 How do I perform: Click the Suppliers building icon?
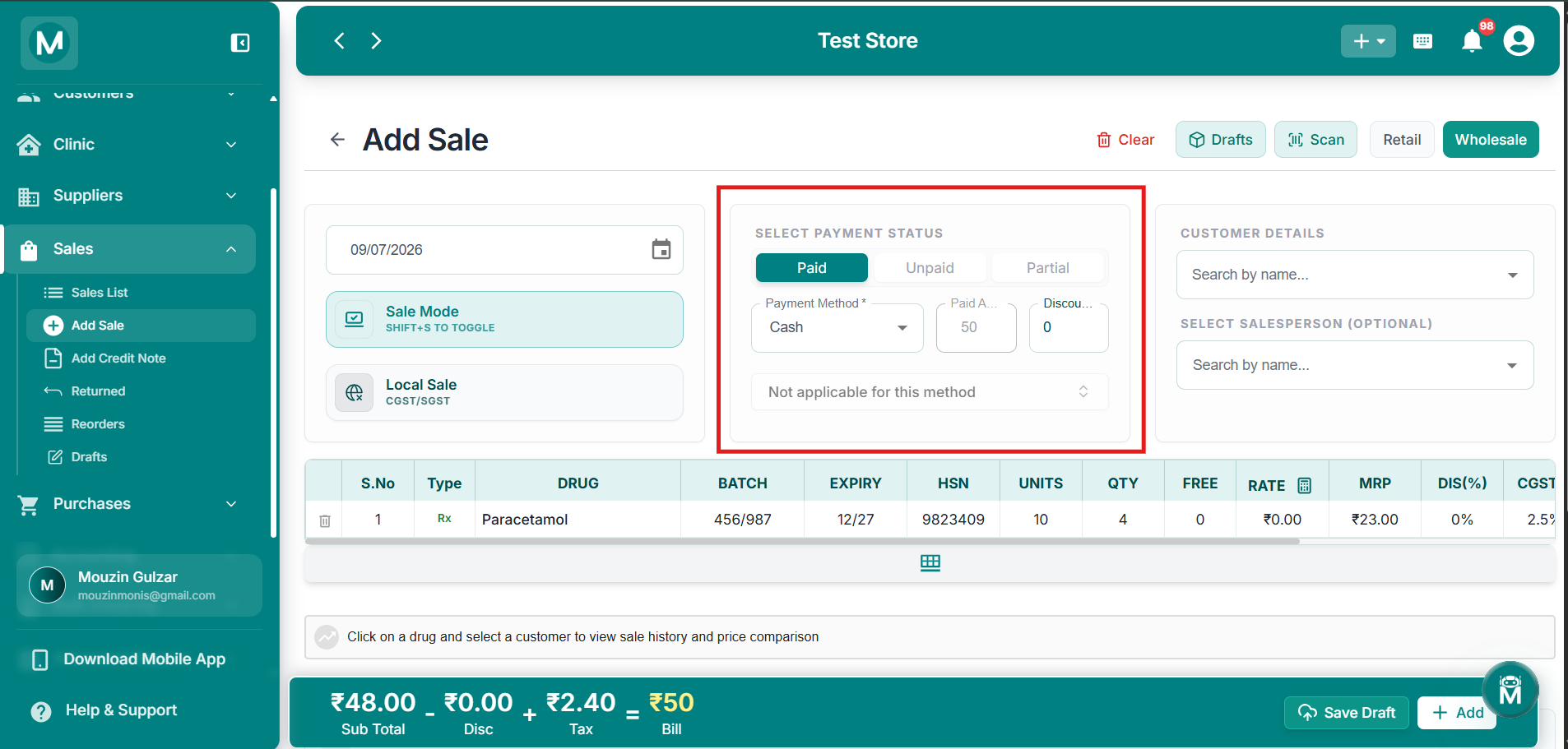pos(29,196)
